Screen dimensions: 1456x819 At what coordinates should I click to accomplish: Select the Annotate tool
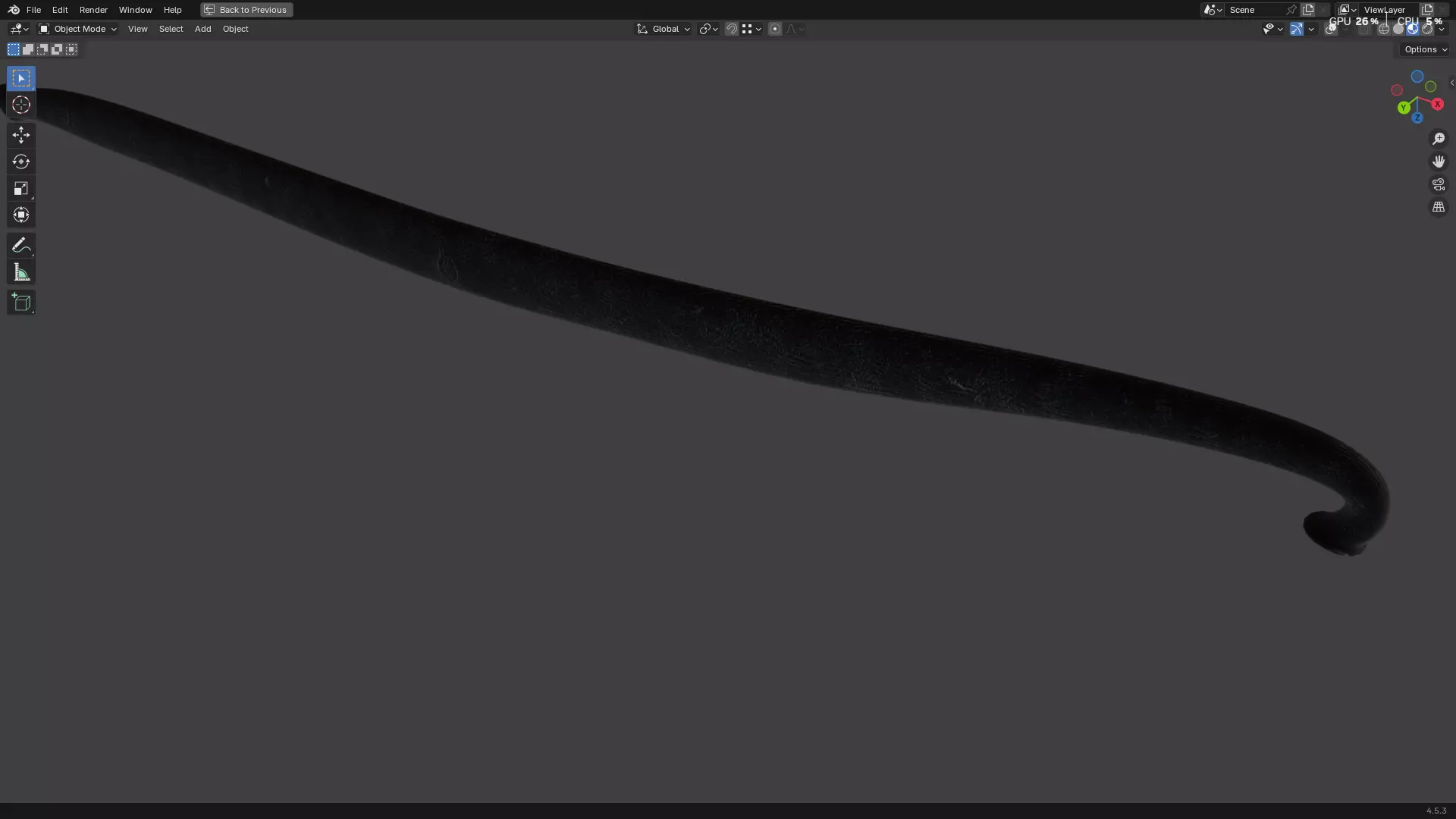[x=21, y=245]
